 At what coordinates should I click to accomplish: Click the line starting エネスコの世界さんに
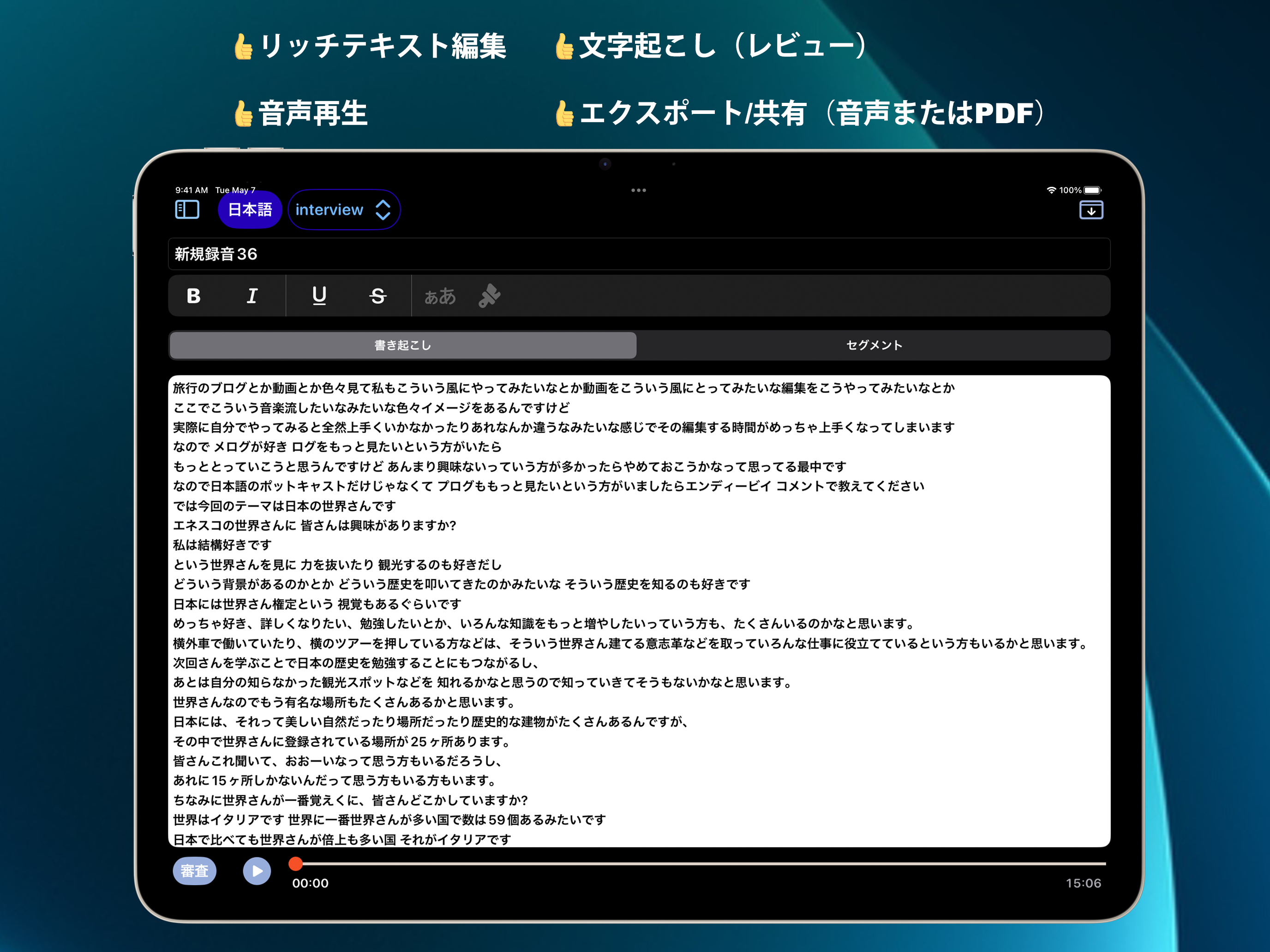pyautogui.click(x=315, y=525)
